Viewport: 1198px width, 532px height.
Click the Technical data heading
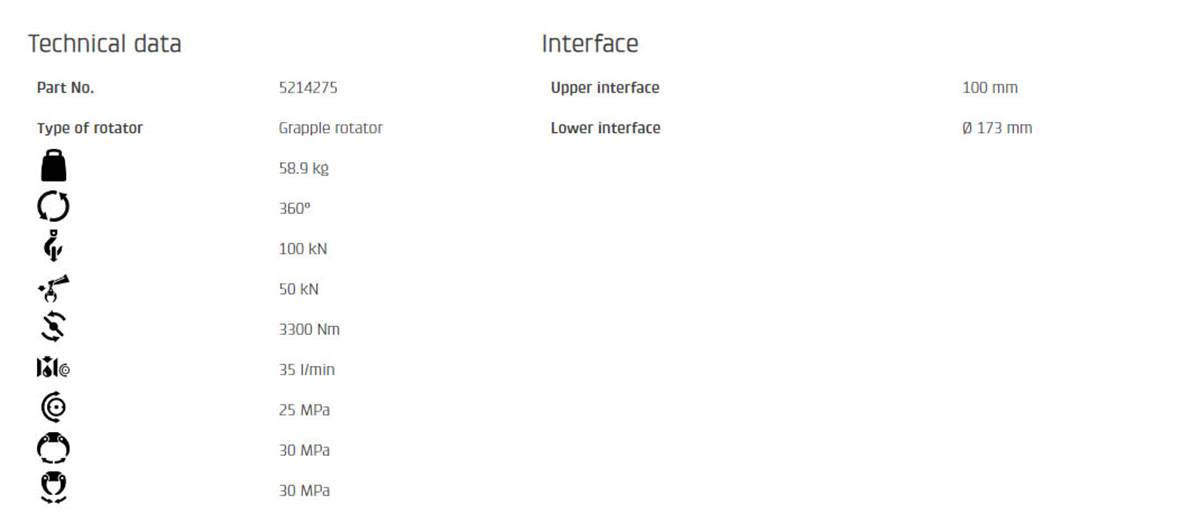tap(105, 44)
